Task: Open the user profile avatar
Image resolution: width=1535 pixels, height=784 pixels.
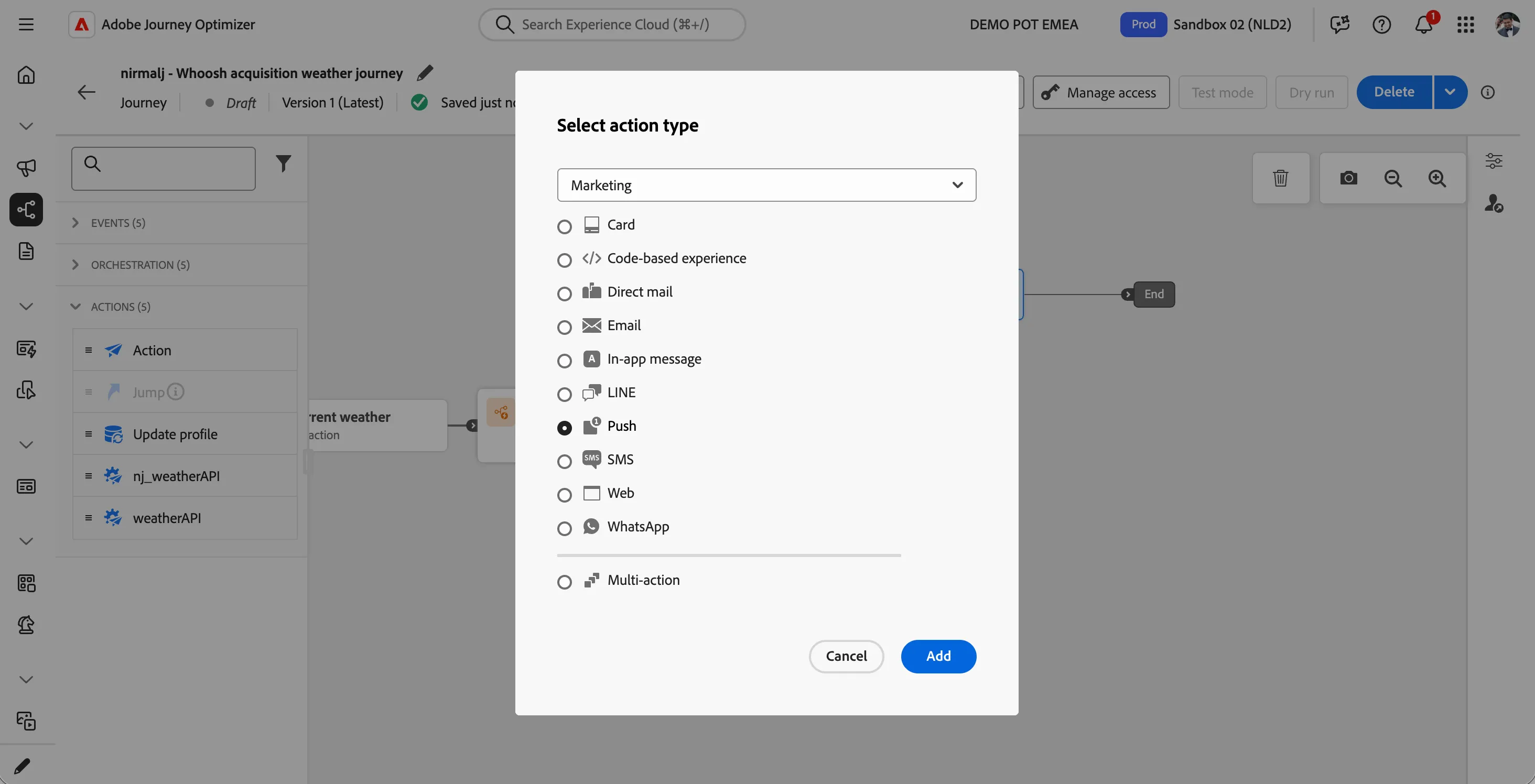Action: point(1508,25)
